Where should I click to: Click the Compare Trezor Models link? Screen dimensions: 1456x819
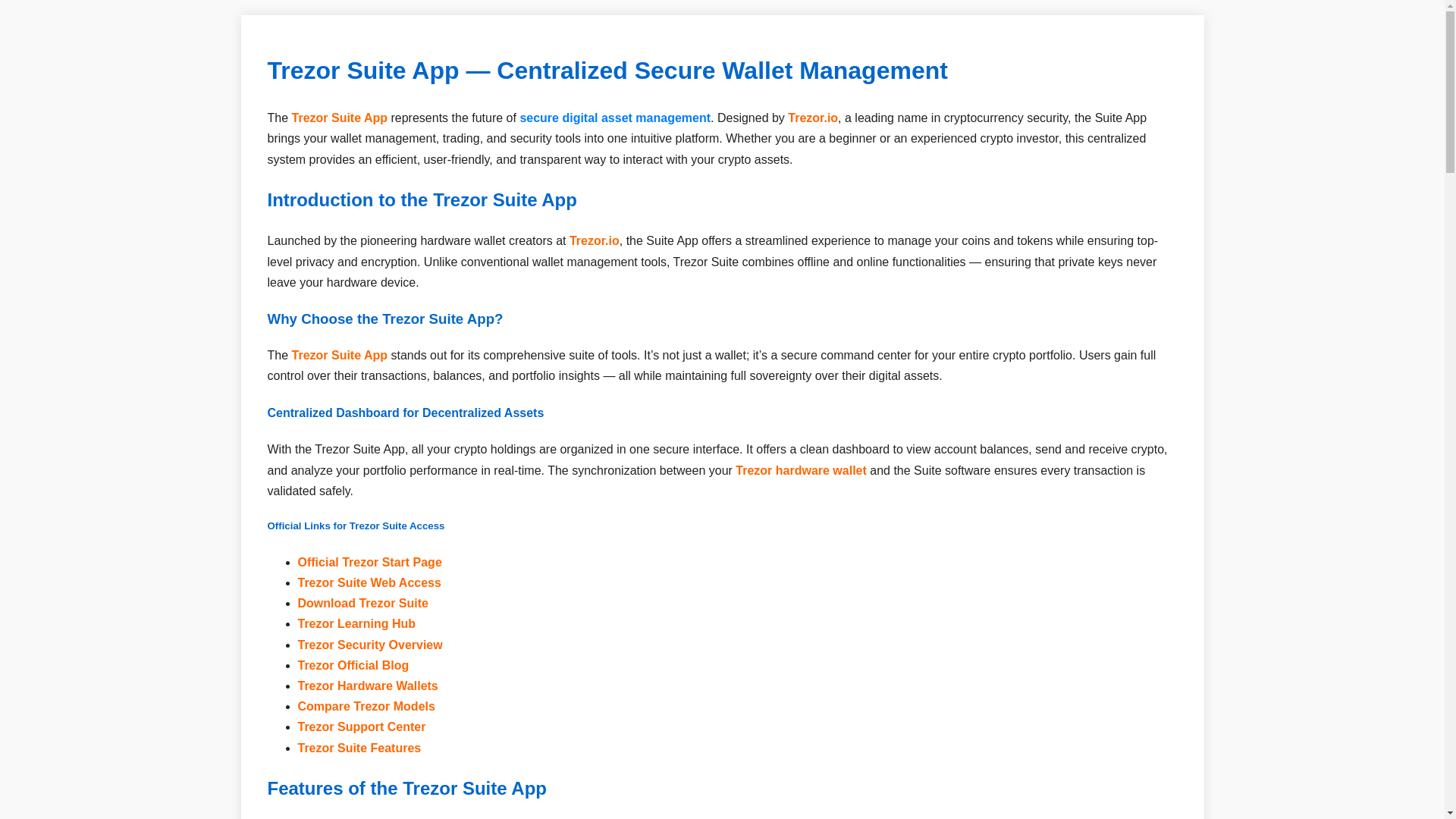click(366, 706)
